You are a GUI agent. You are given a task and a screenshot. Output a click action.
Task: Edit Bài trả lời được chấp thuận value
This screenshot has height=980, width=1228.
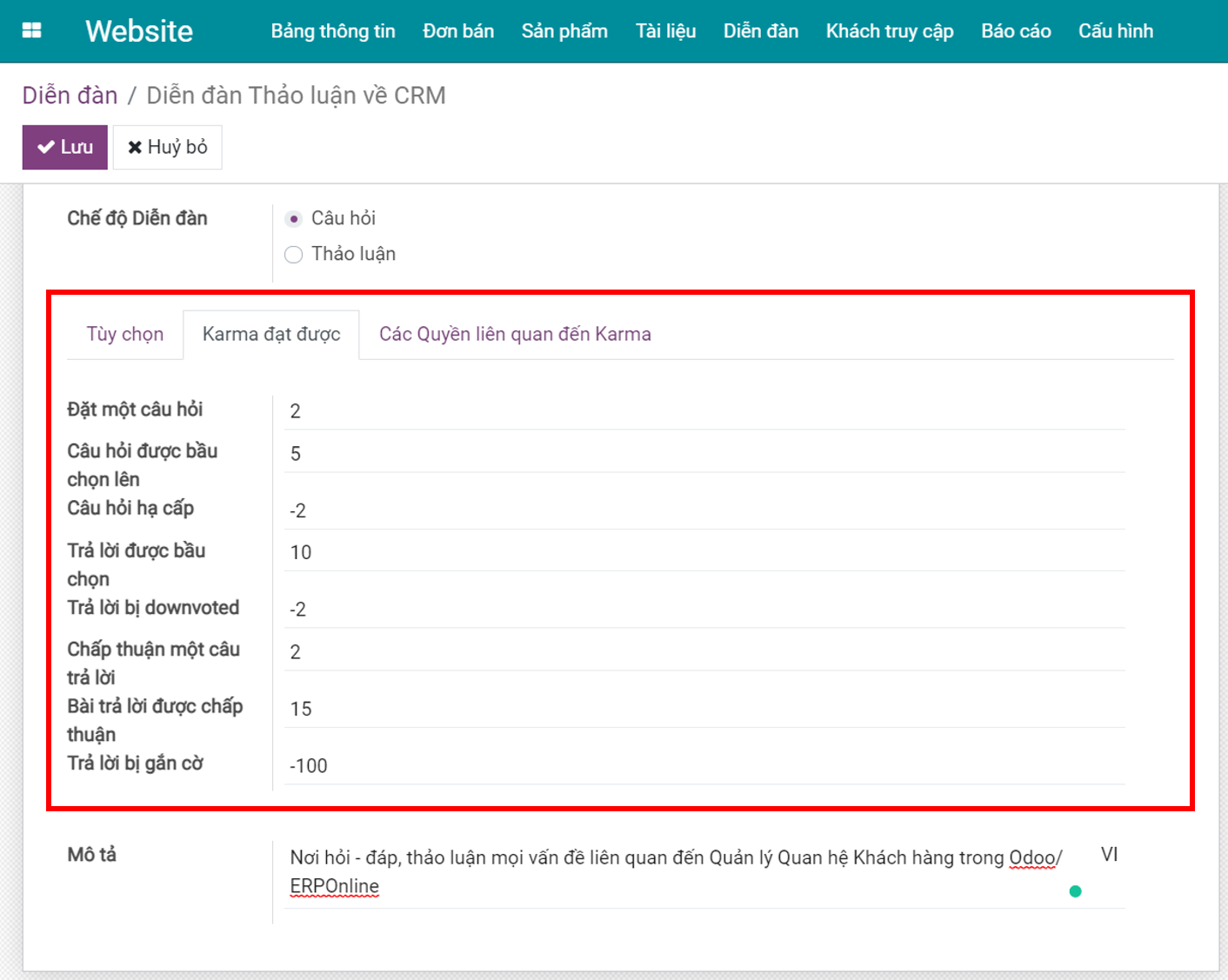(x=704, y=709)
